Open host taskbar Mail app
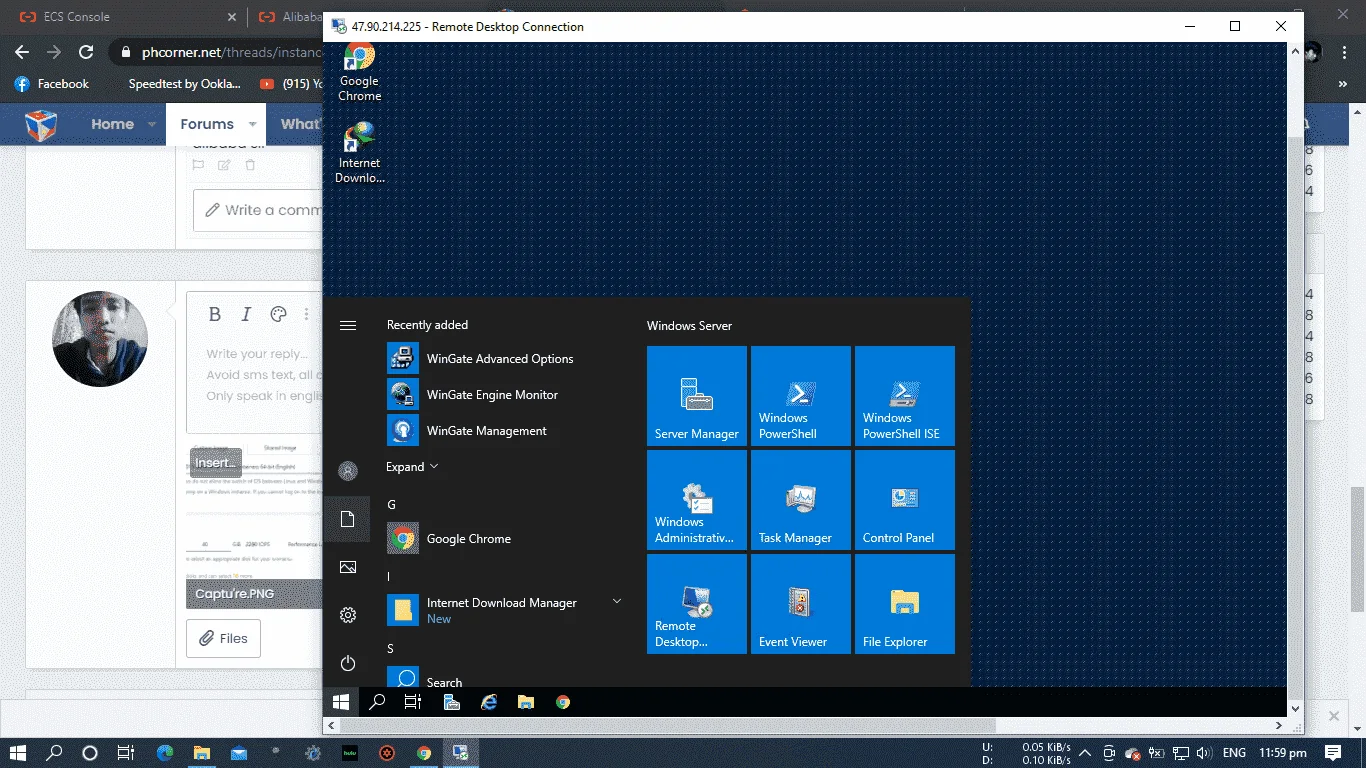The width and height of the screenshot is (1366, 768). tap(238, 753)
